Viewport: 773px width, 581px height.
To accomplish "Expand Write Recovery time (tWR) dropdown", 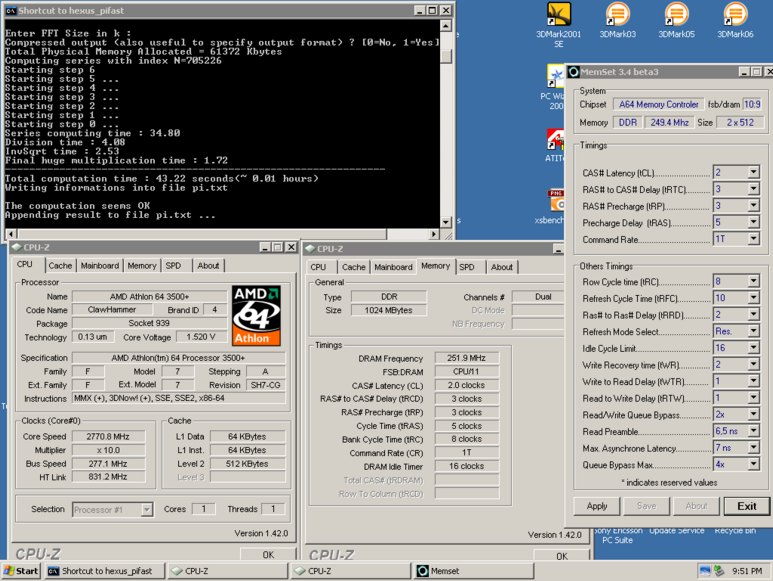I will [x=753, y=364].
